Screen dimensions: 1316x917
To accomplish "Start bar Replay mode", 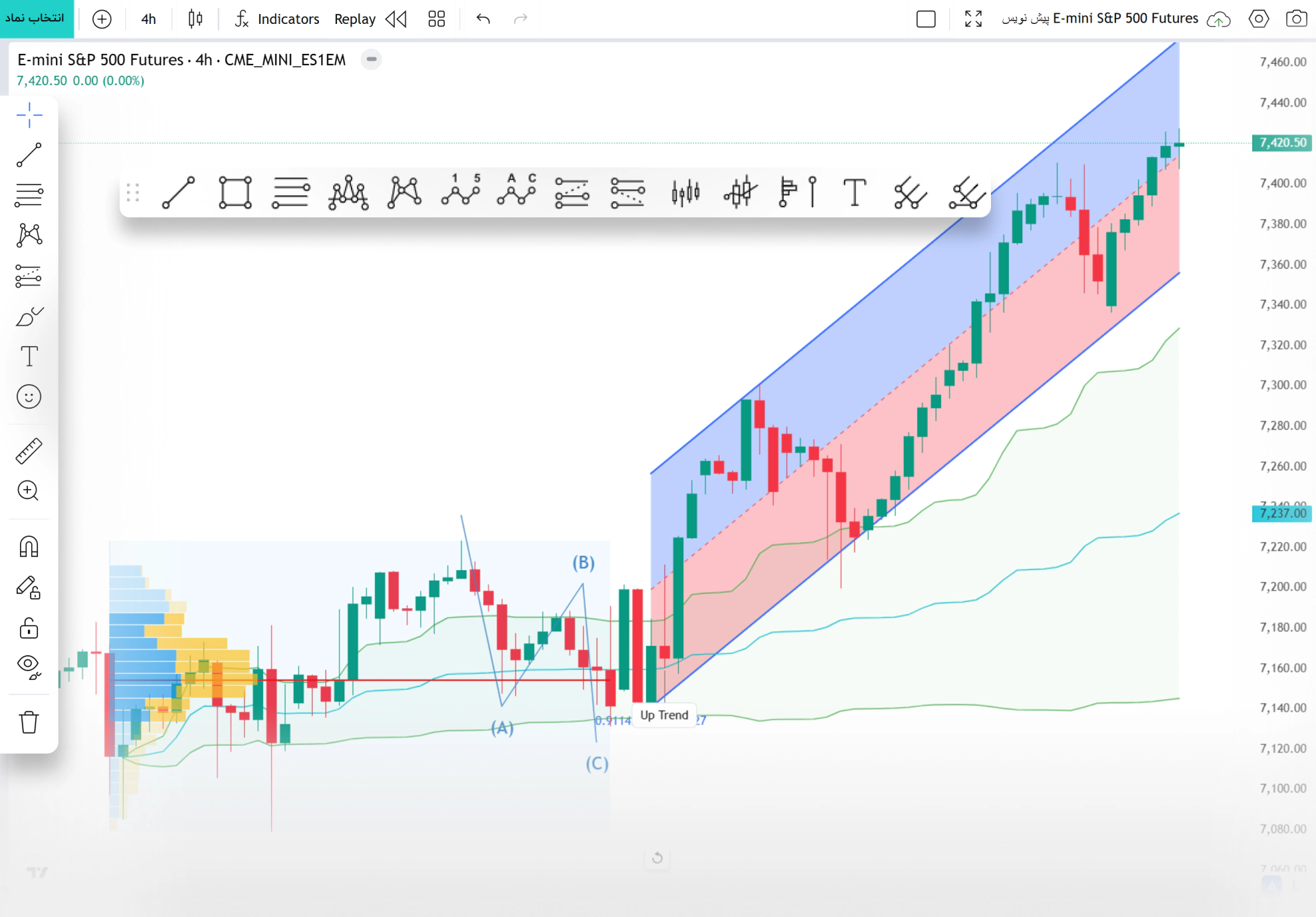I will point(355,19).
